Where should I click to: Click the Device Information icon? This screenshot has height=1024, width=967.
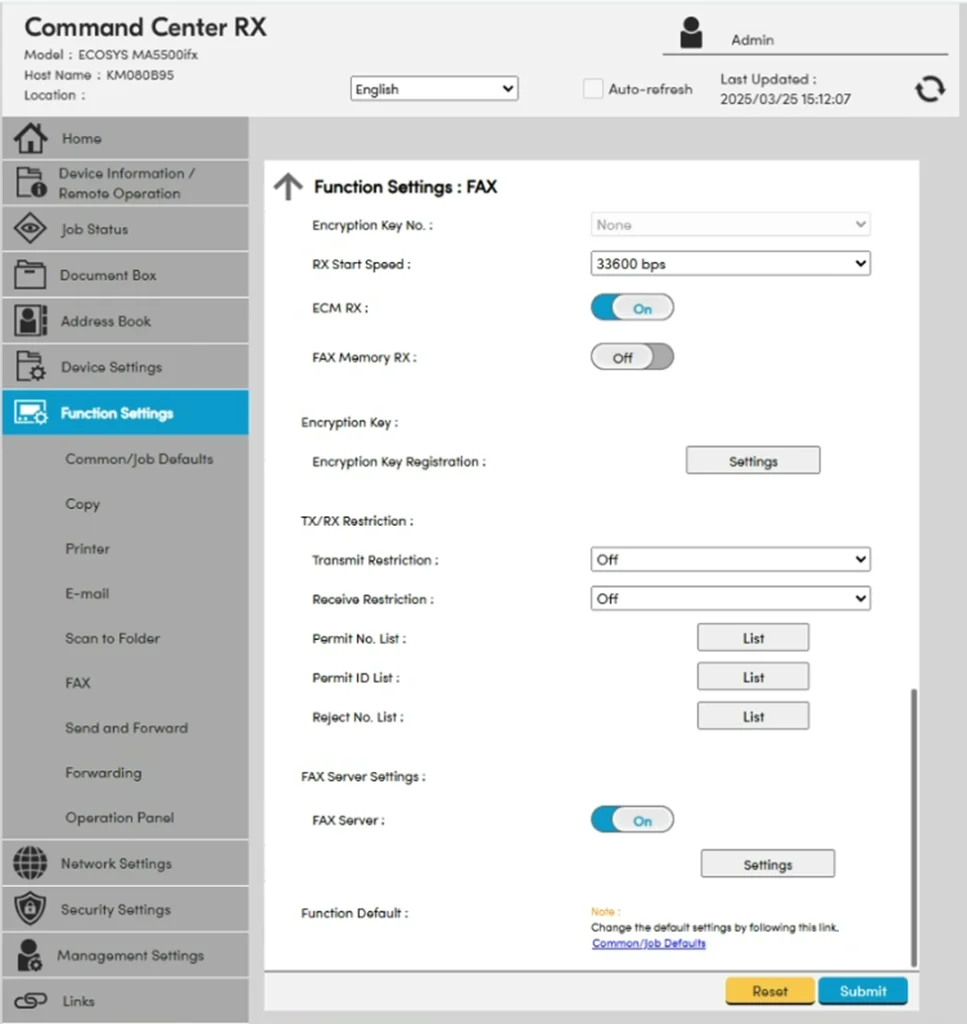coord(30,183)
